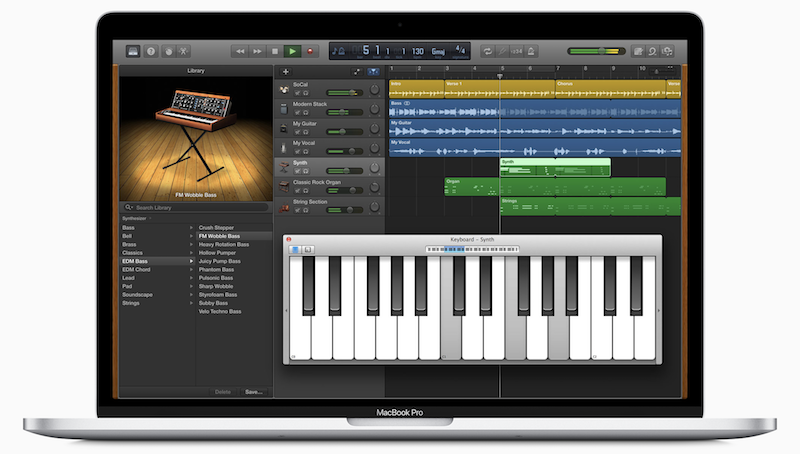The width and height of the screenshot is (800, 454).
Task: Click the Record button
Action: pyautogui.click(x=311, y=50)
